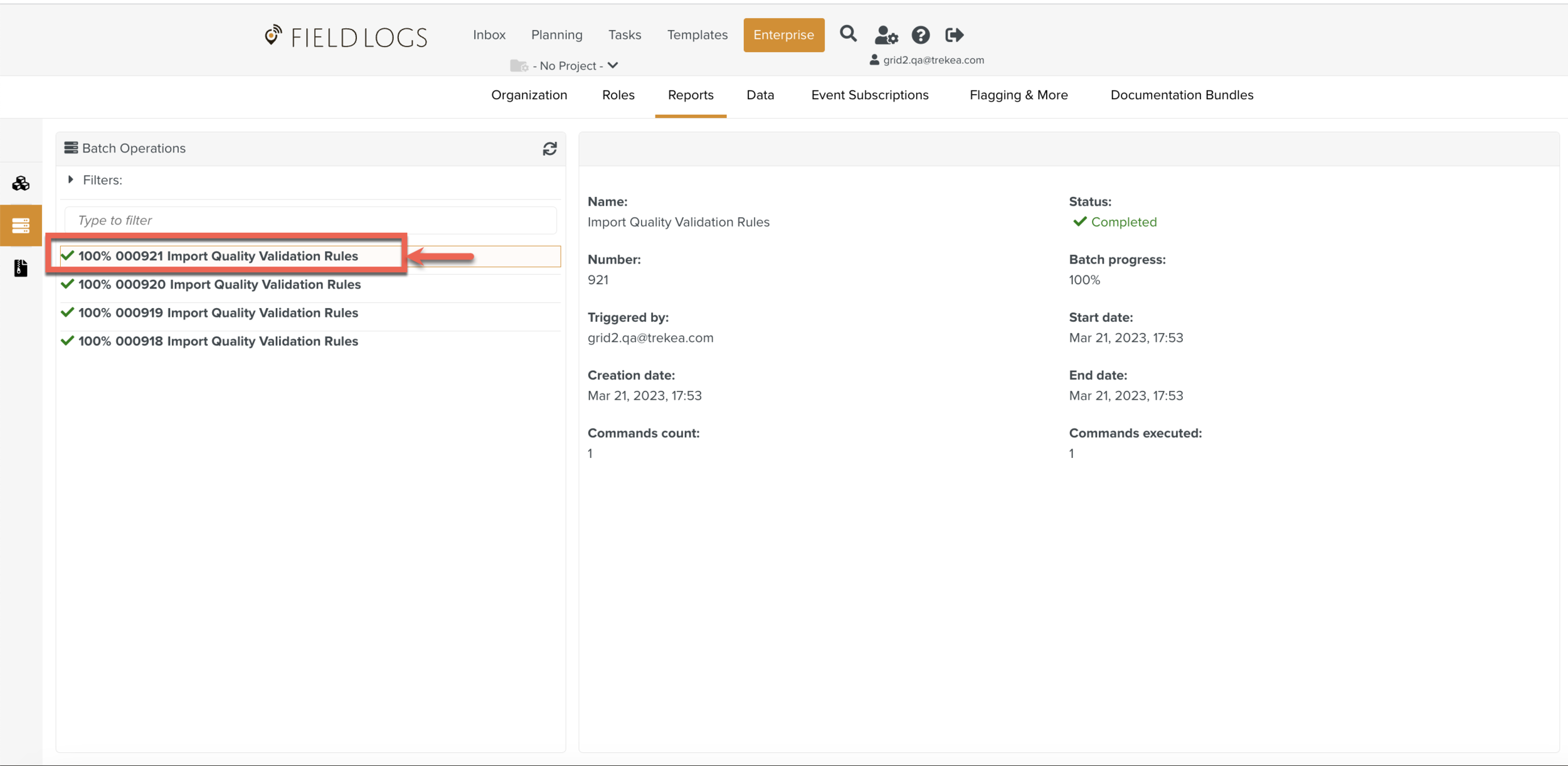
Task: Click the FieldLogs logo
Action: point(346,36)
